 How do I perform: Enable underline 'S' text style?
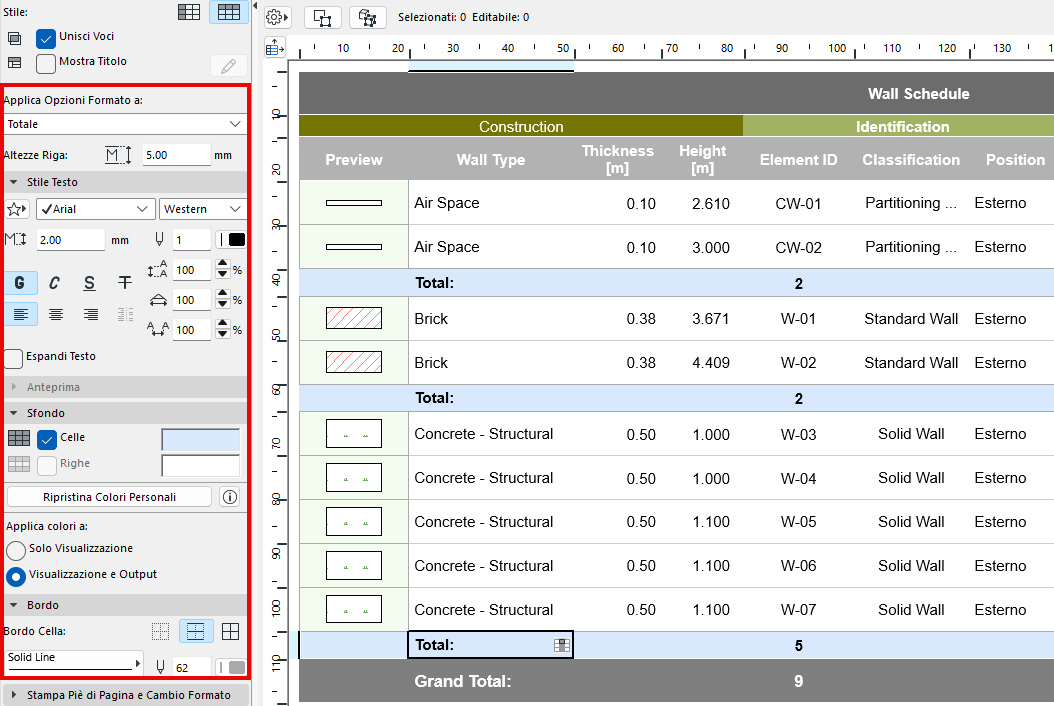(88, 283)
